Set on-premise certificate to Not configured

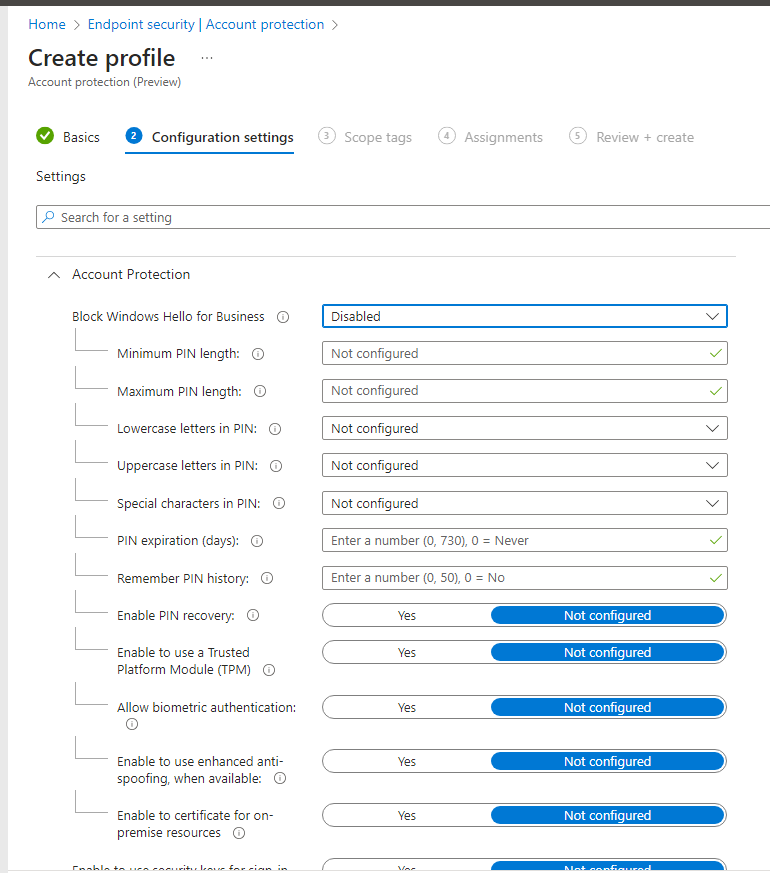click(x=607, y=815)
